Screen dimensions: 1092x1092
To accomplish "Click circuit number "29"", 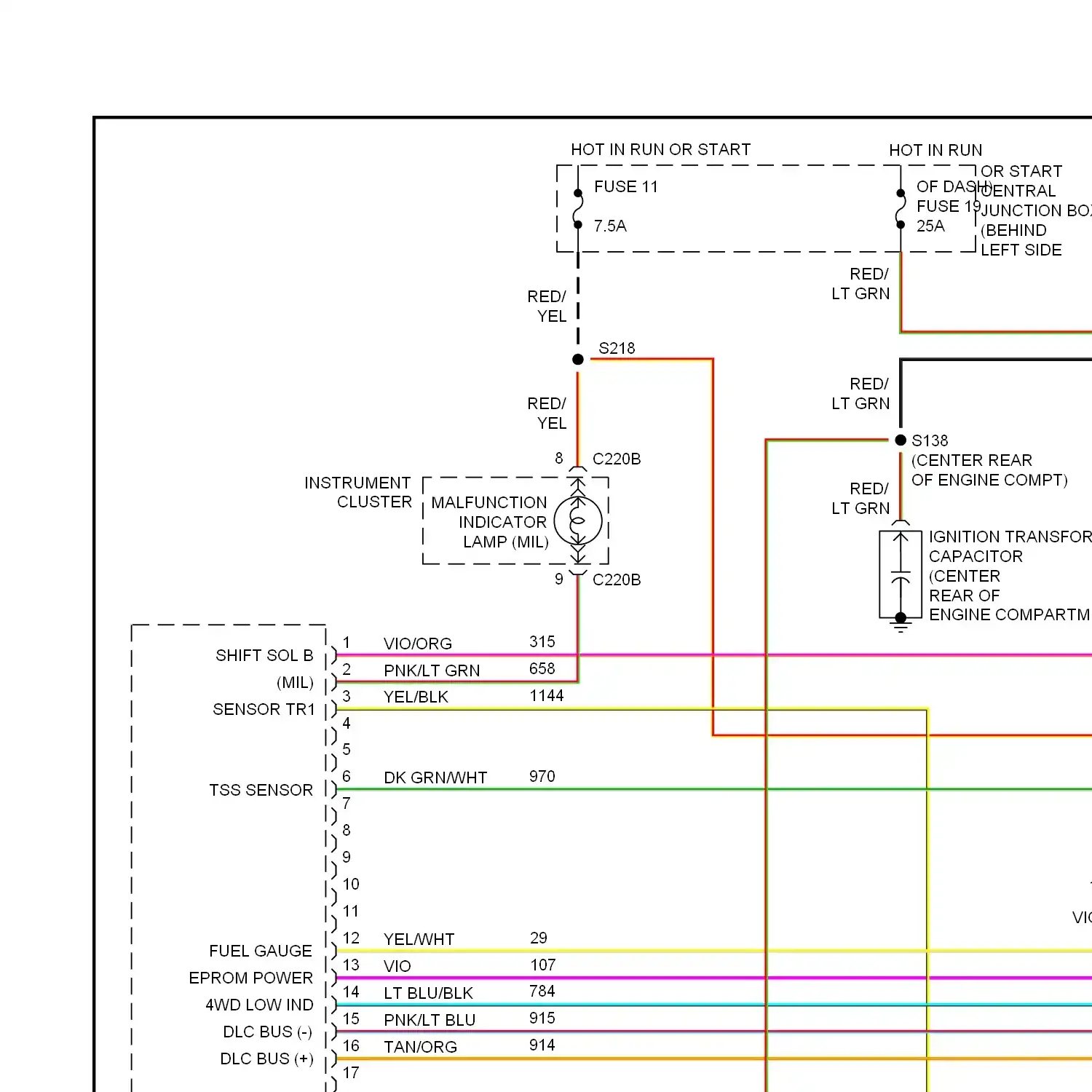I will coord(539,938).
